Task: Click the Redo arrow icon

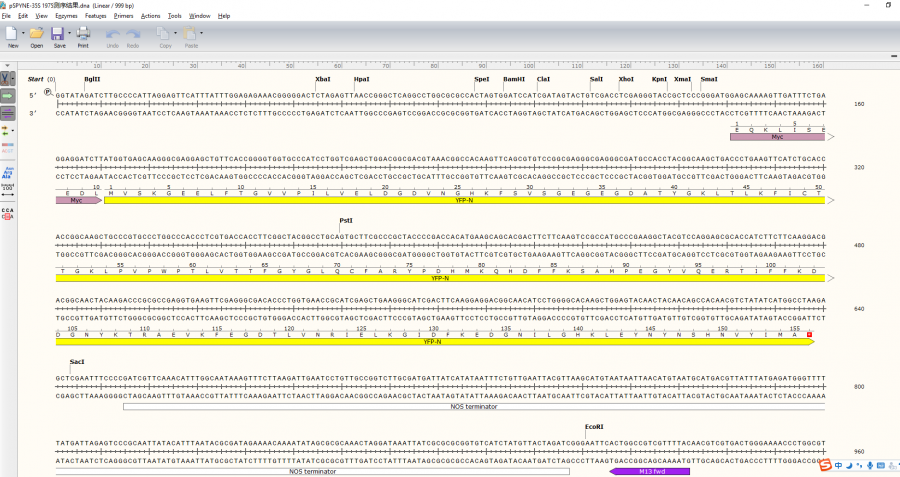Action: pyautogui.click(x=133, y=34)
